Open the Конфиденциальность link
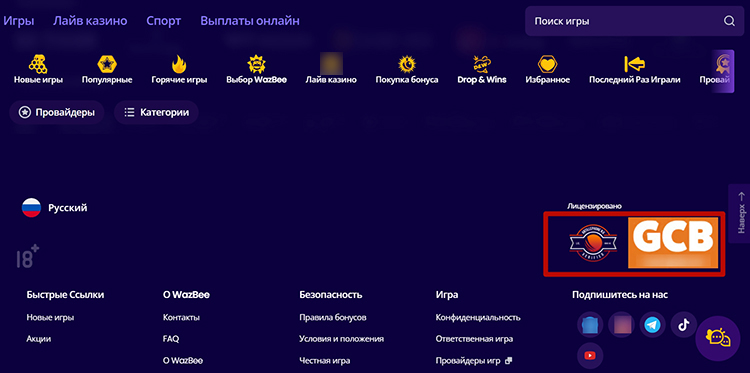 pos(478,318)
